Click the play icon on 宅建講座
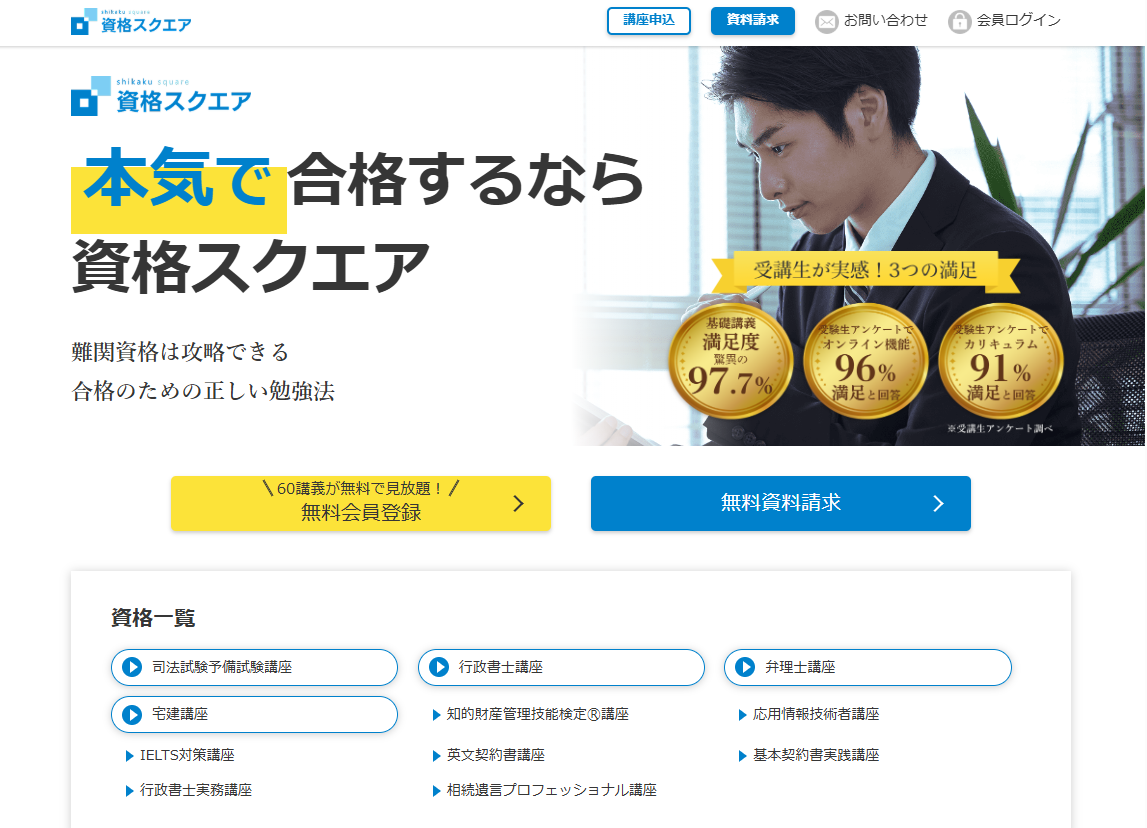This screenshot has width=1147, height=828. coord(132,715)
